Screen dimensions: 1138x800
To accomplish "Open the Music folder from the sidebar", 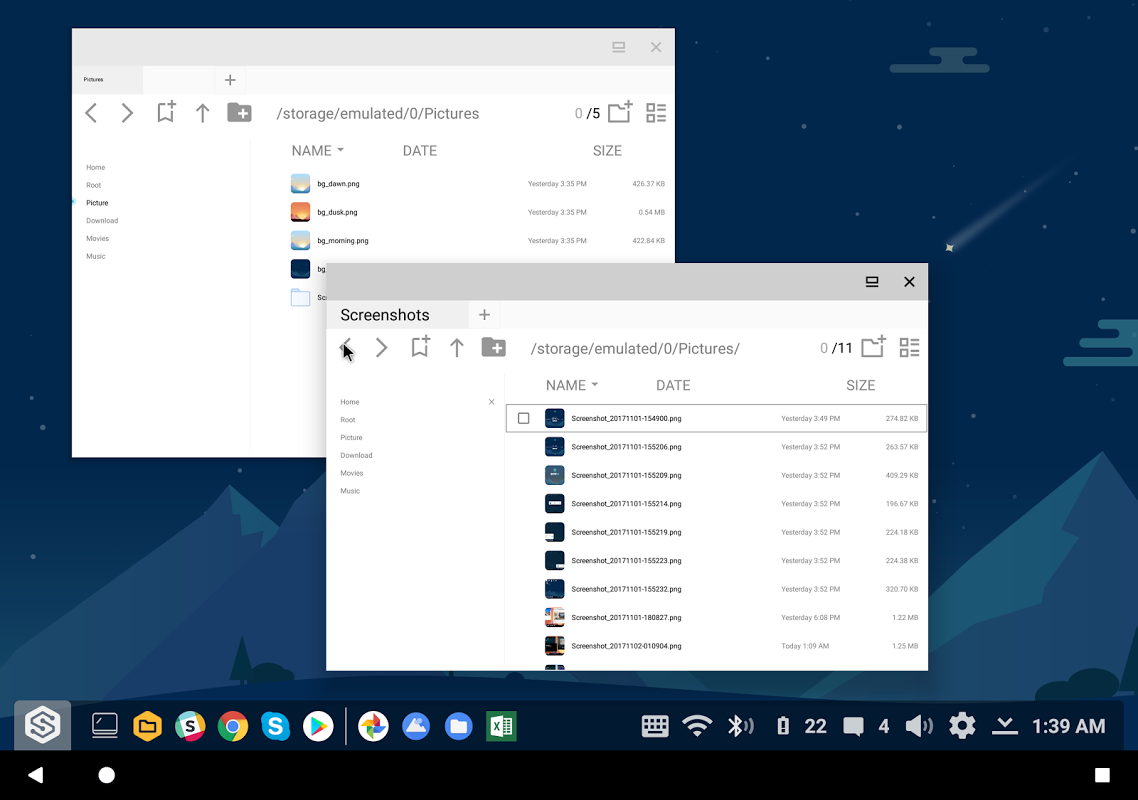I will 350,491.
